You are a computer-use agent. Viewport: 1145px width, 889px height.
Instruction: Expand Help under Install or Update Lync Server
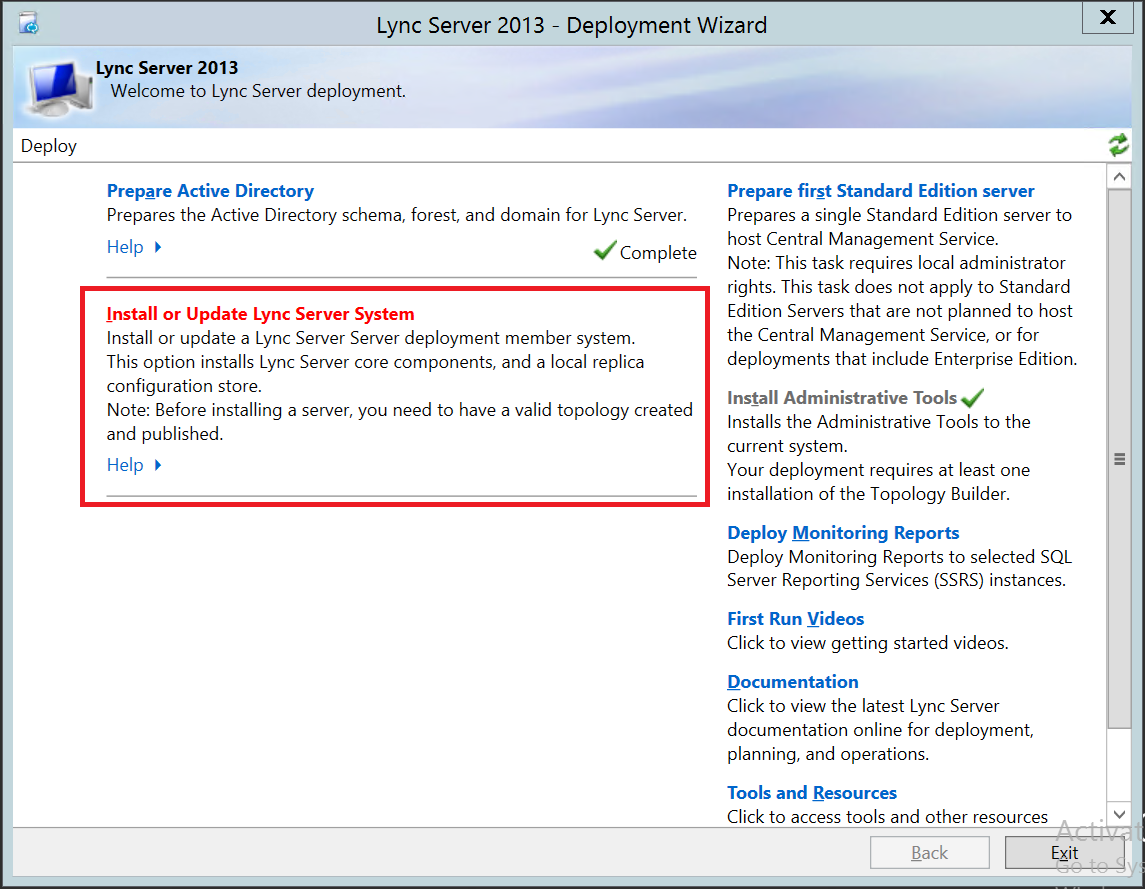click(x=134, y=465)
